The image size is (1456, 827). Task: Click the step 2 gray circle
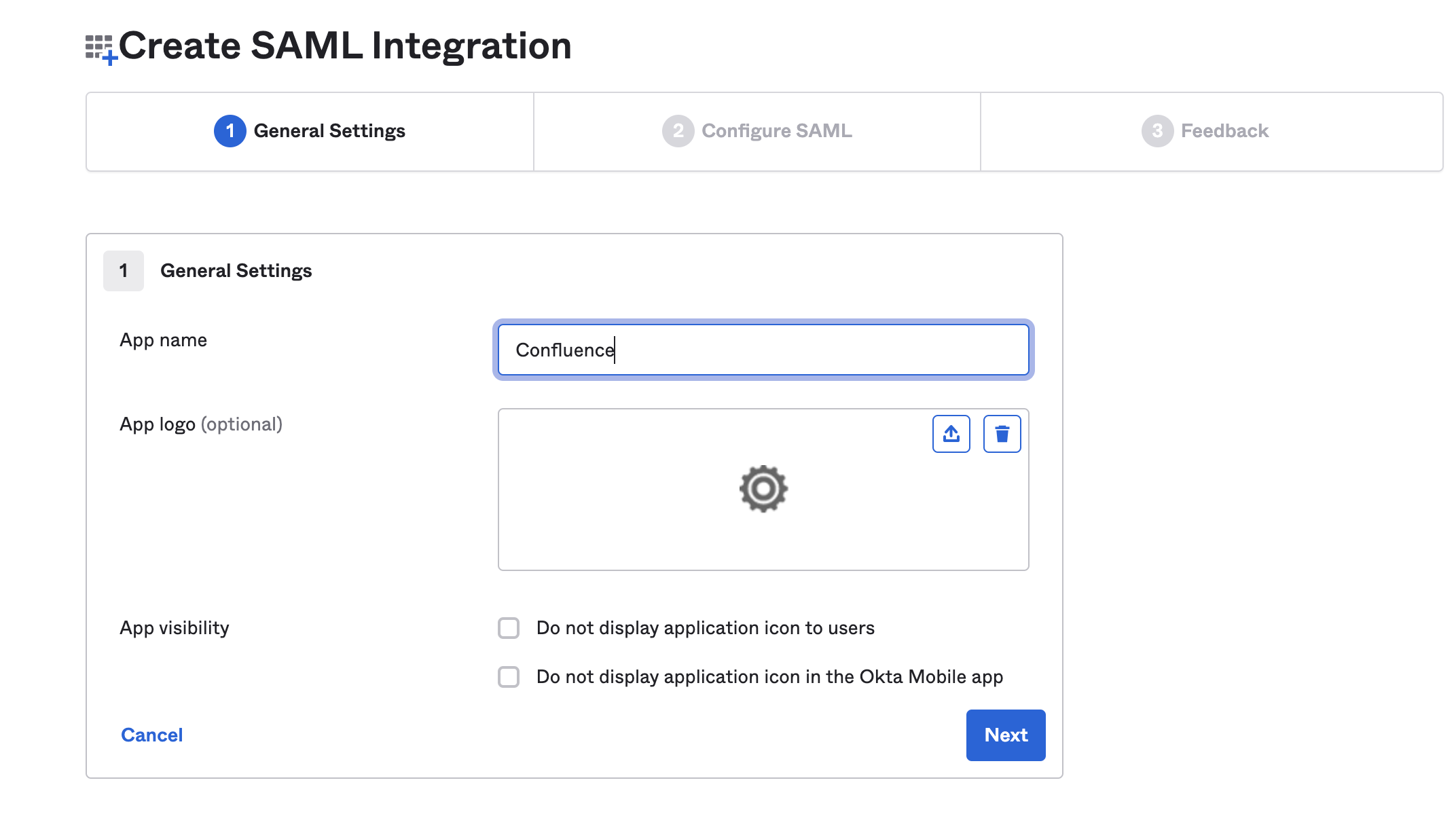click(678, 131)
